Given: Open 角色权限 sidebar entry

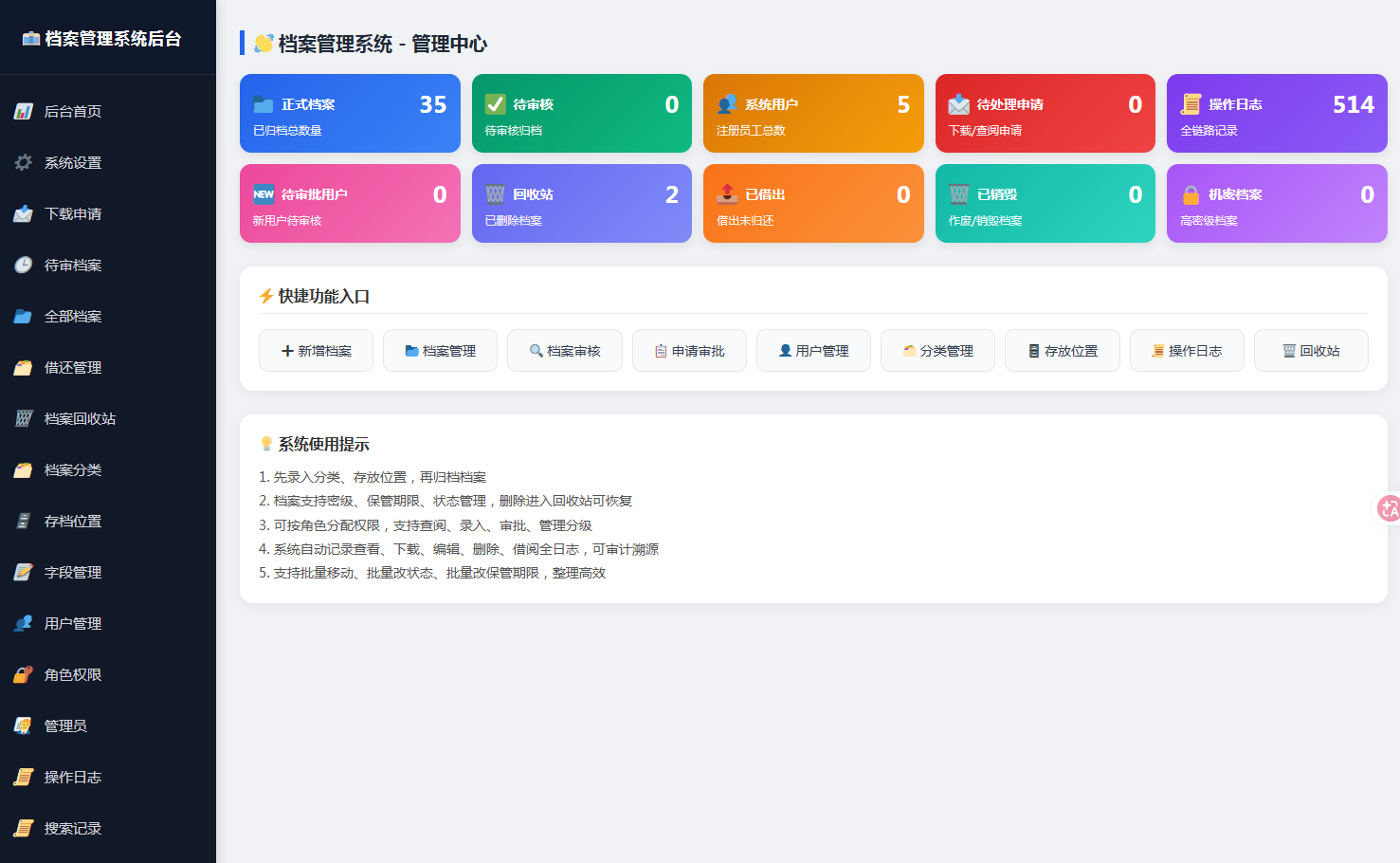Looking at the screenshot, I should click(108, 674).
